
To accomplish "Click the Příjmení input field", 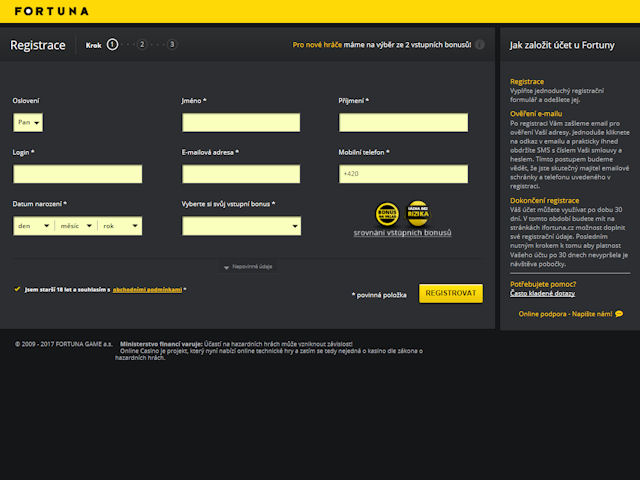I will tap(403, 122).
